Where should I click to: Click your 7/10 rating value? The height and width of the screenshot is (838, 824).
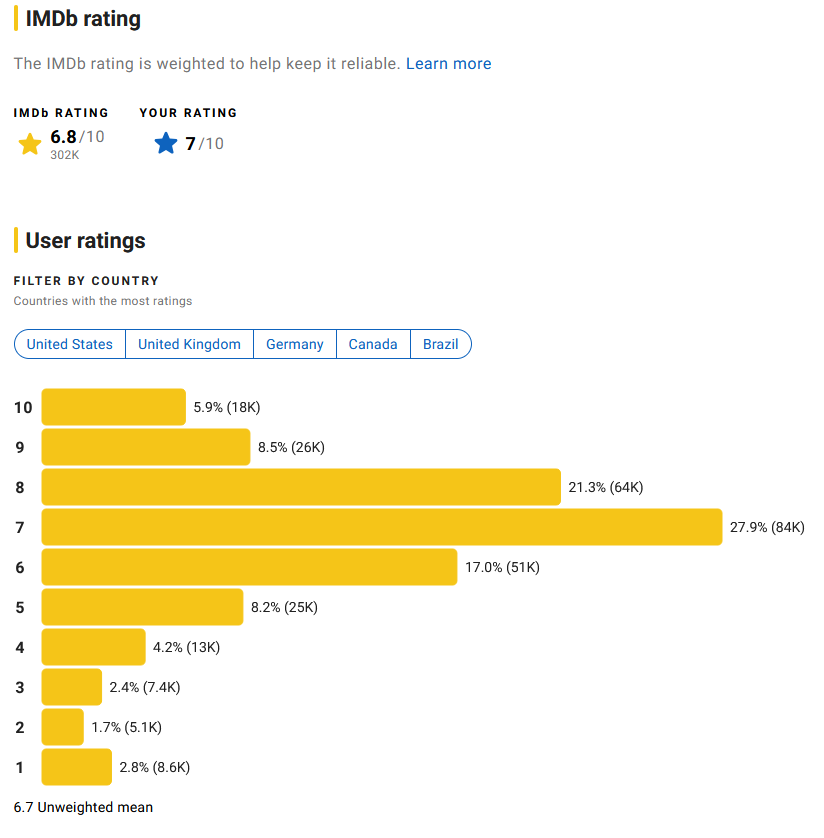click(x=204, y=143)
